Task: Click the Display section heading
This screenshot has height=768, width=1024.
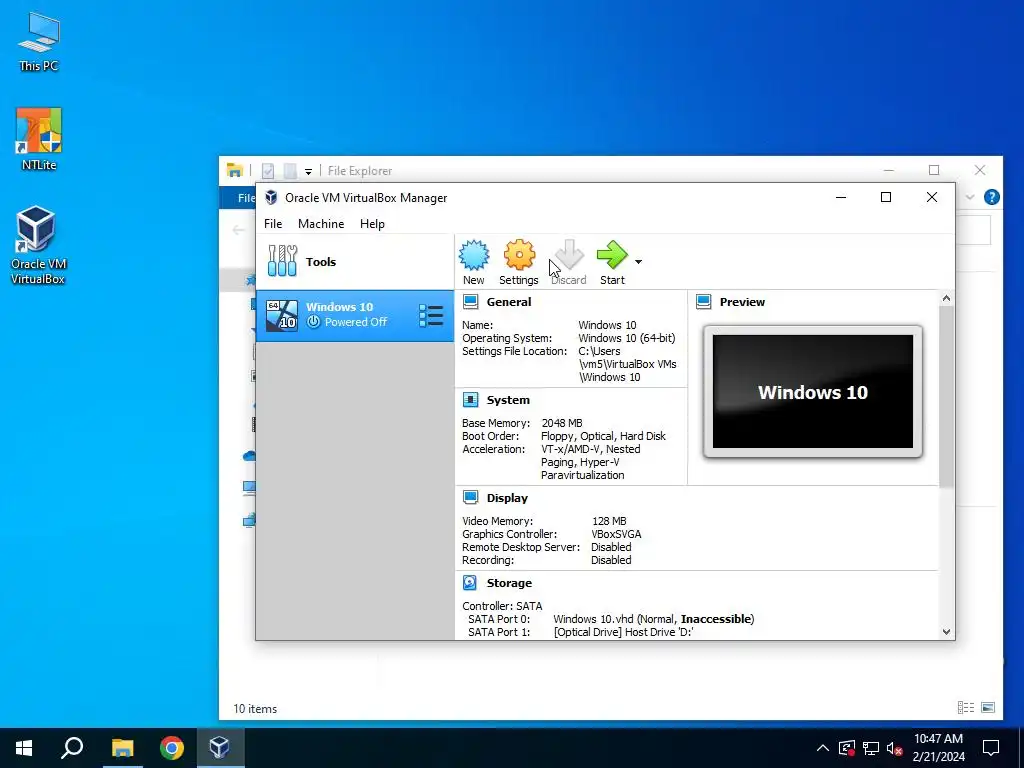Action: click(x=507, y=498)
